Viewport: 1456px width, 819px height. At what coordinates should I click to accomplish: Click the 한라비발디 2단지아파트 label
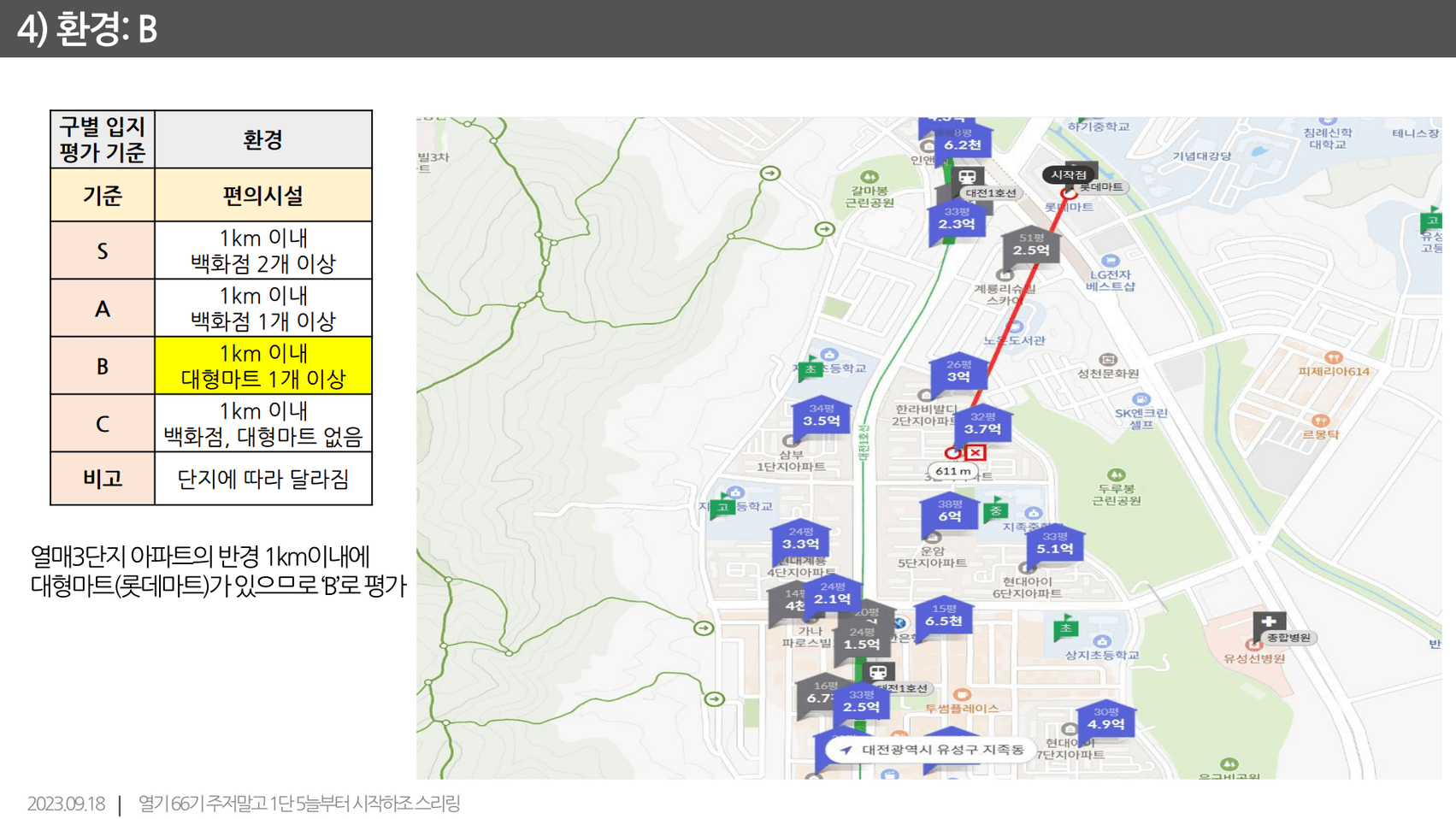(x=926, y=415)
